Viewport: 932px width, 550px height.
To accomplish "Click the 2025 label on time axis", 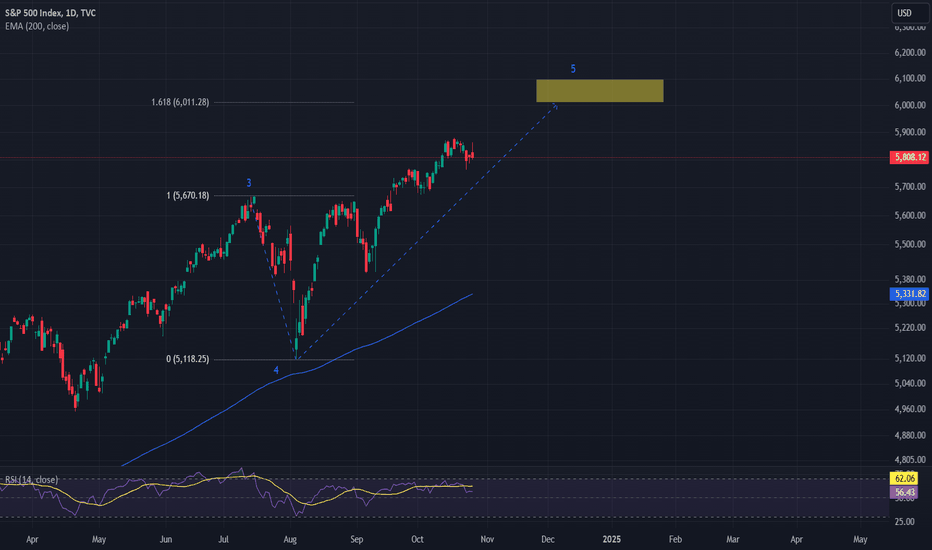I will click(611, 540).
